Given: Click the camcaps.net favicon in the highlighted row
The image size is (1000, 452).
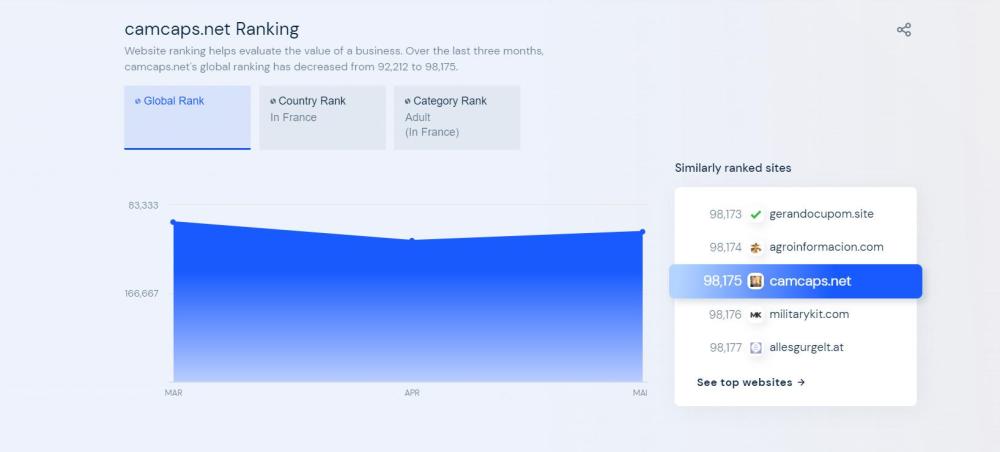Looking at the screenshot, I should [756, 281].
